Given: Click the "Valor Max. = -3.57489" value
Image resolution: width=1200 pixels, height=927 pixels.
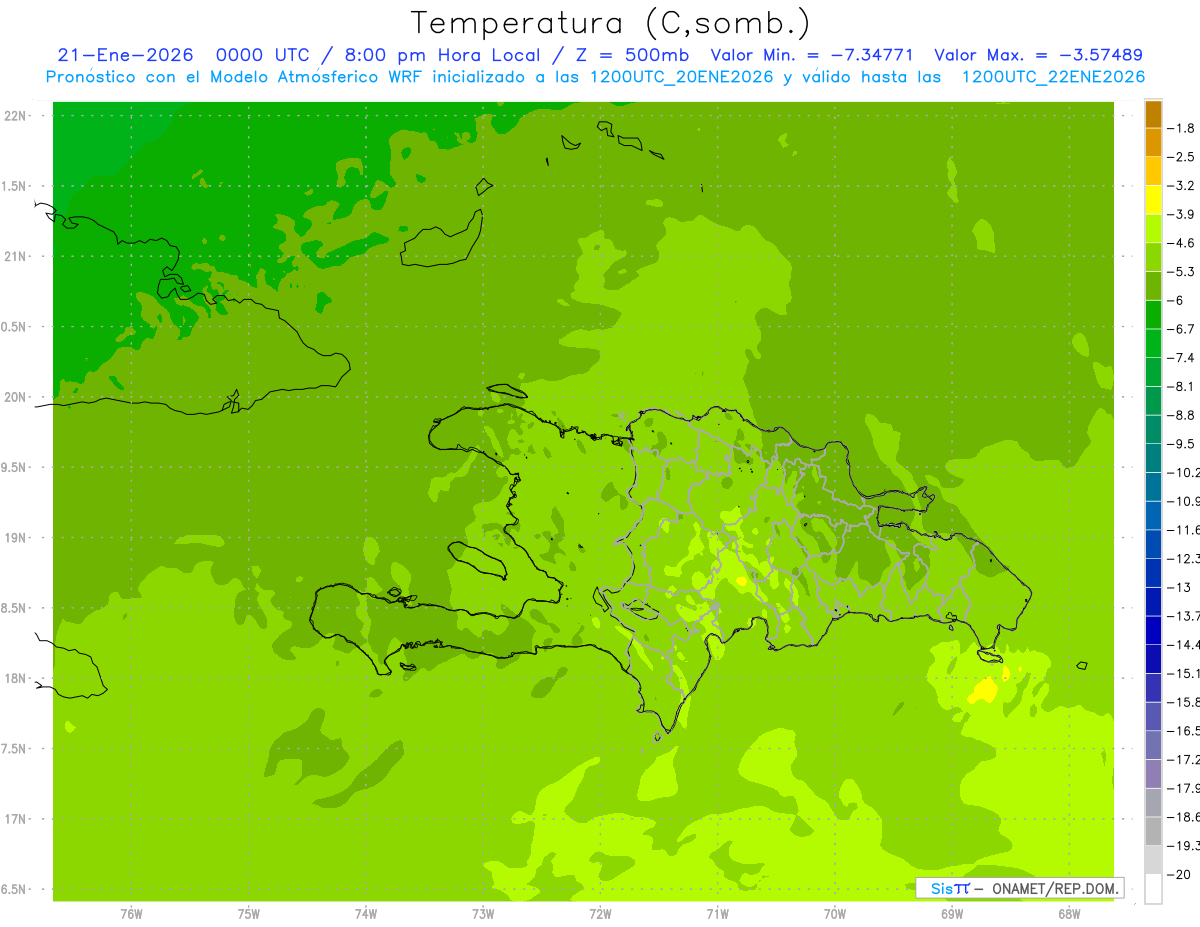Looking at the screenshot, I should click(1038, 55).
